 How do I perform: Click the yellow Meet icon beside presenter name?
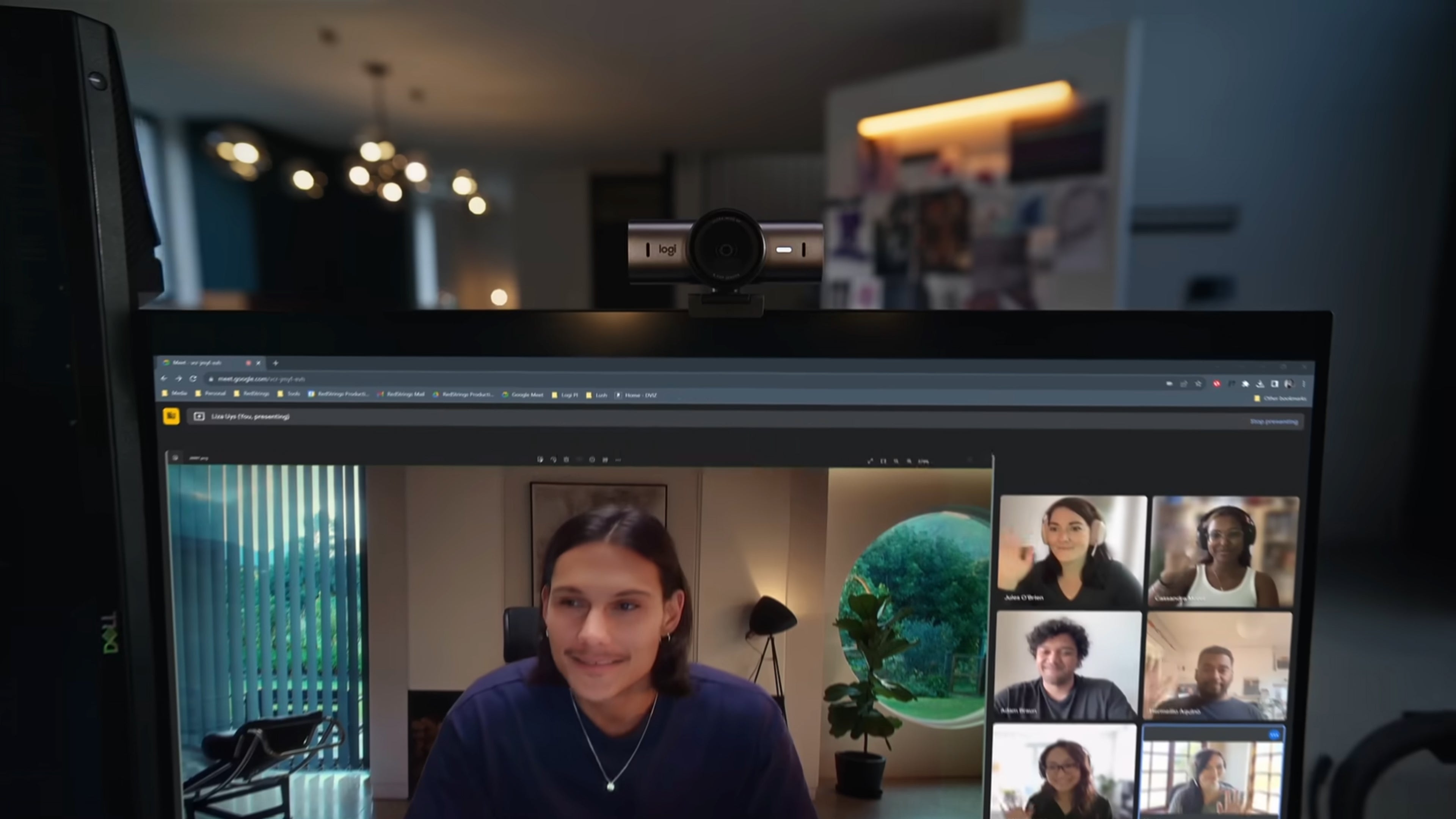171,416
